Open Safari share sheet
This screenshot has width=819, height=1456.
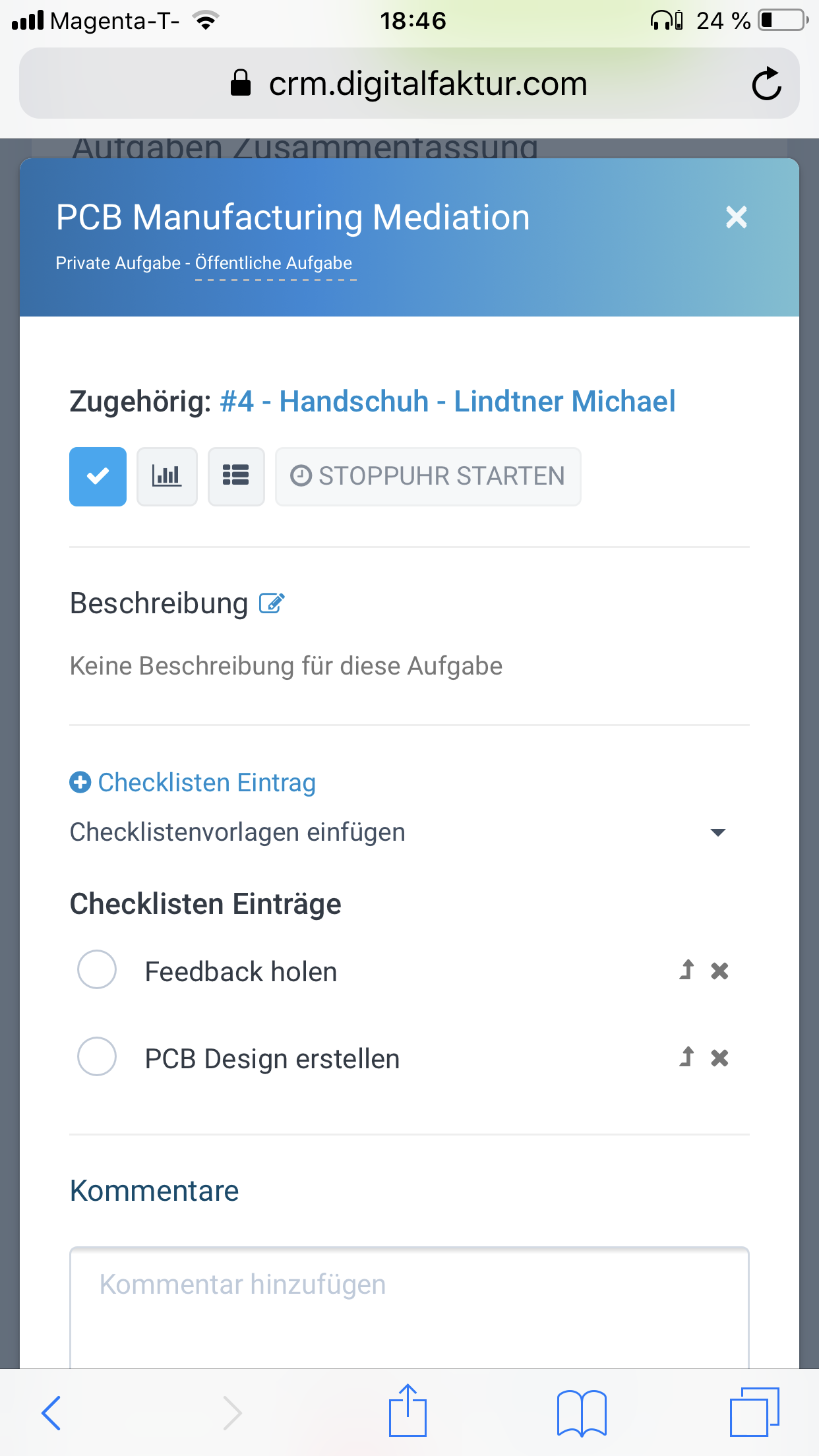point(408,1410)
